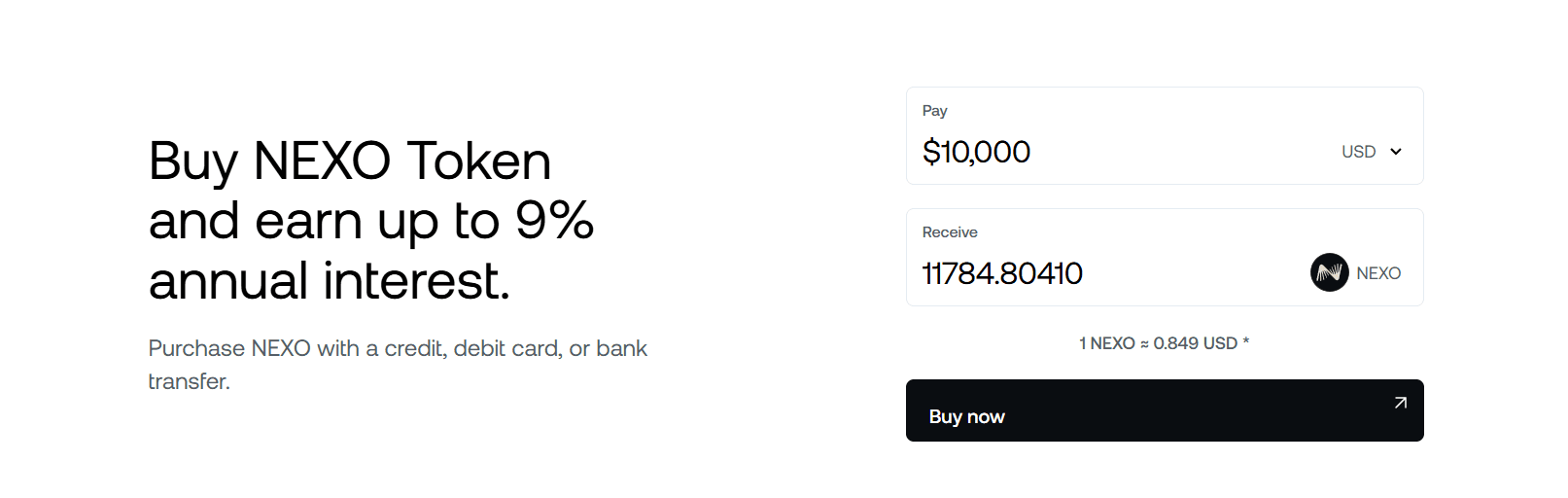This screenshot has width=1568, height=498.
Task: Click the 'annual interest.' heading line
Action: [x=329, y=281]
